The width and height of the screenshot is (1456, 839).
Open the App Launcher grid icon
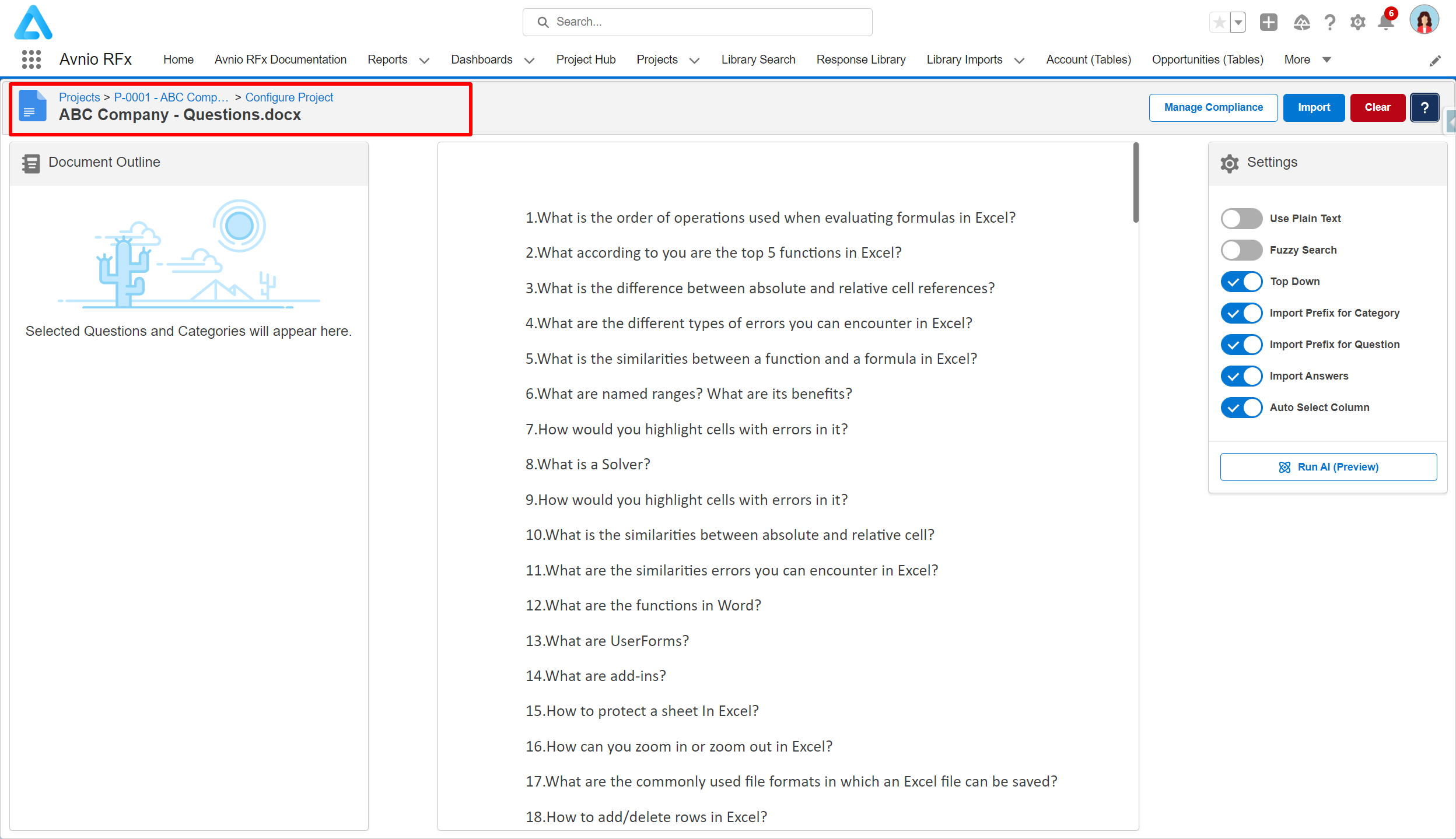[x=32, y=59]
